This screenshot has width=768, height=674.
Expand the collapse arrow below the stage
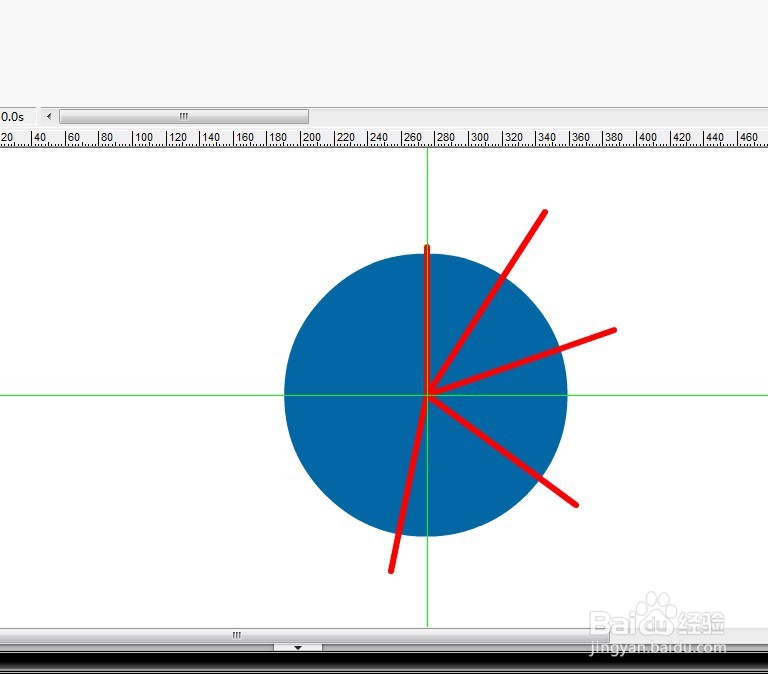(298, 648)
